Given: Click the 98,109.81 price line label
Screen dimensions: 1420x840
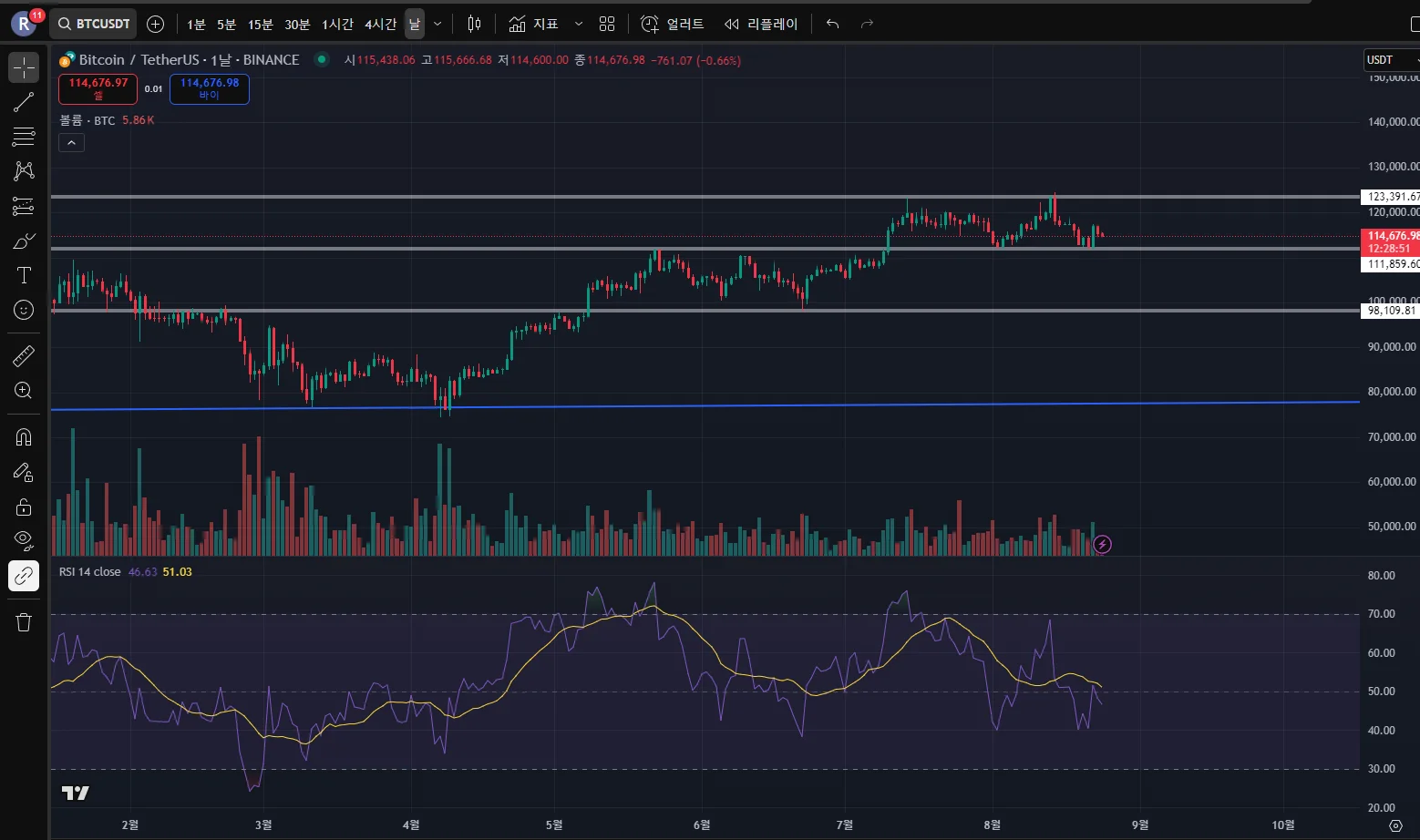Looking at the screenshot, I should click(1390, 311).
